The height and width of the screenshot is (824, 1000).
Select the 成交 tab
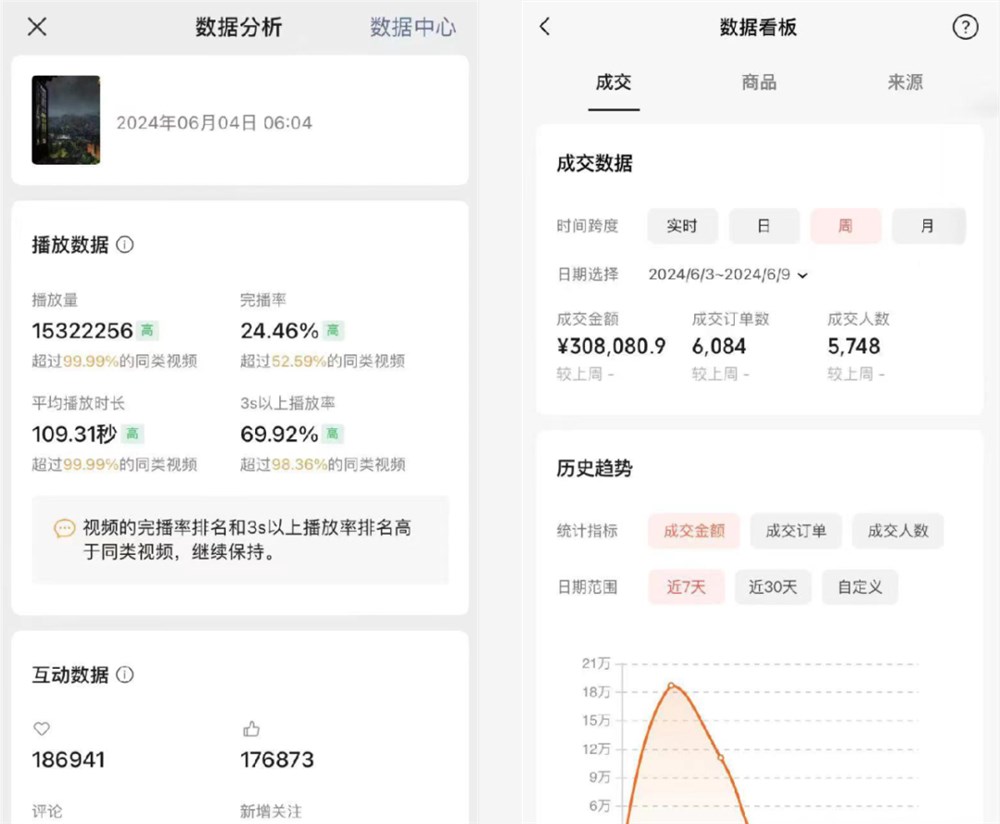(613, 83)
